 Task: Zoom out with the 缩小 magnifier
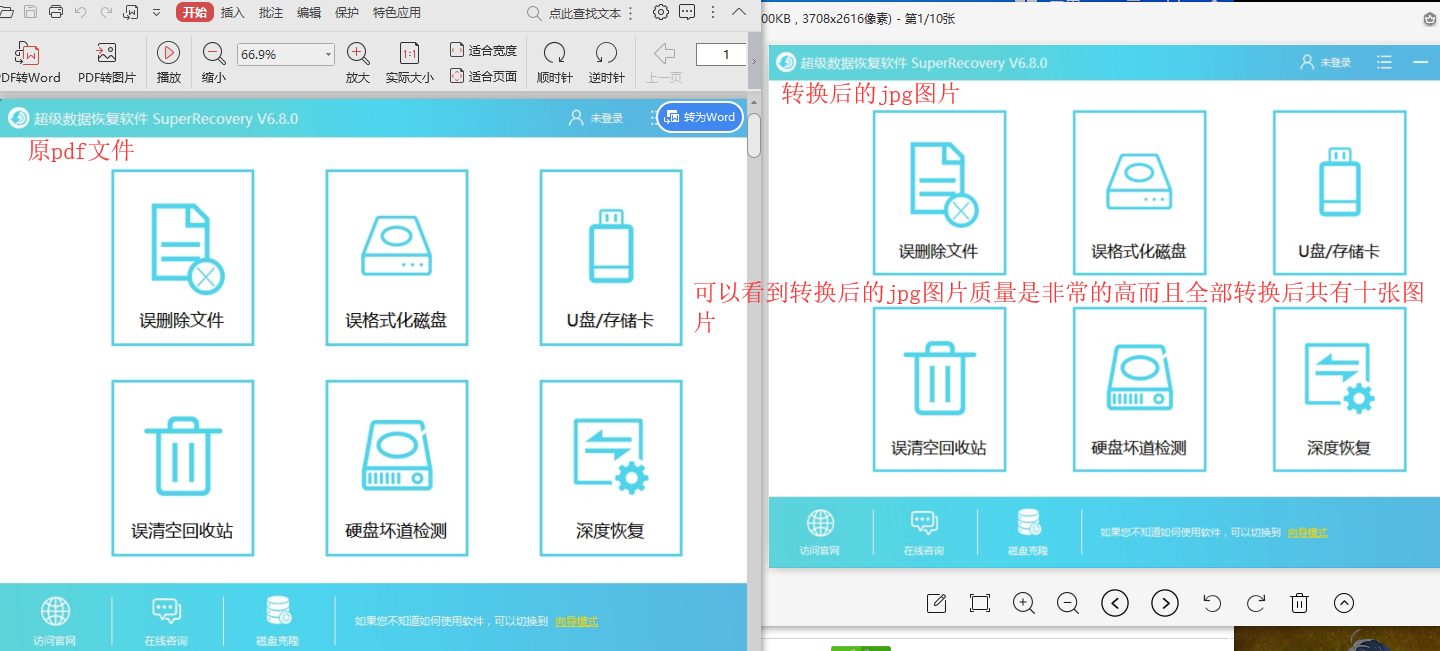214,63
